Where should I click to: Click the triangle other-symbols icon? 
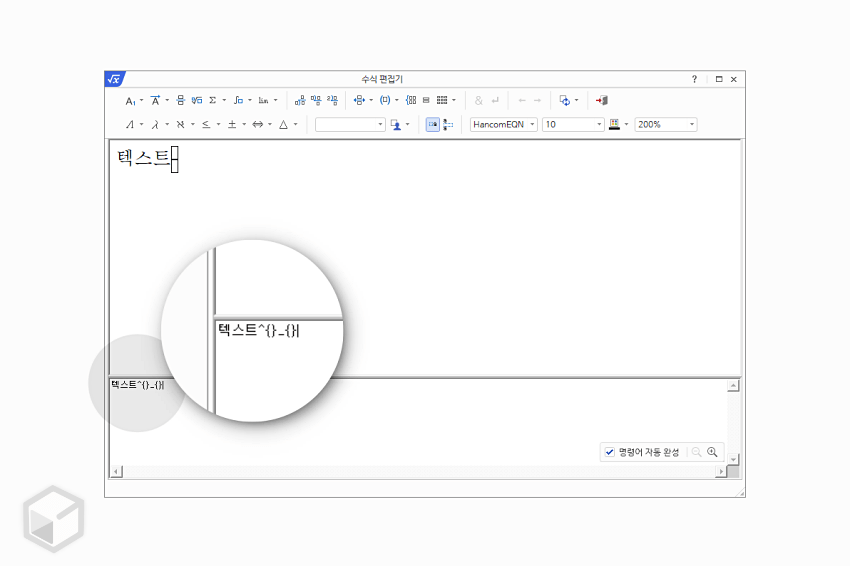(x=284, y=125)
